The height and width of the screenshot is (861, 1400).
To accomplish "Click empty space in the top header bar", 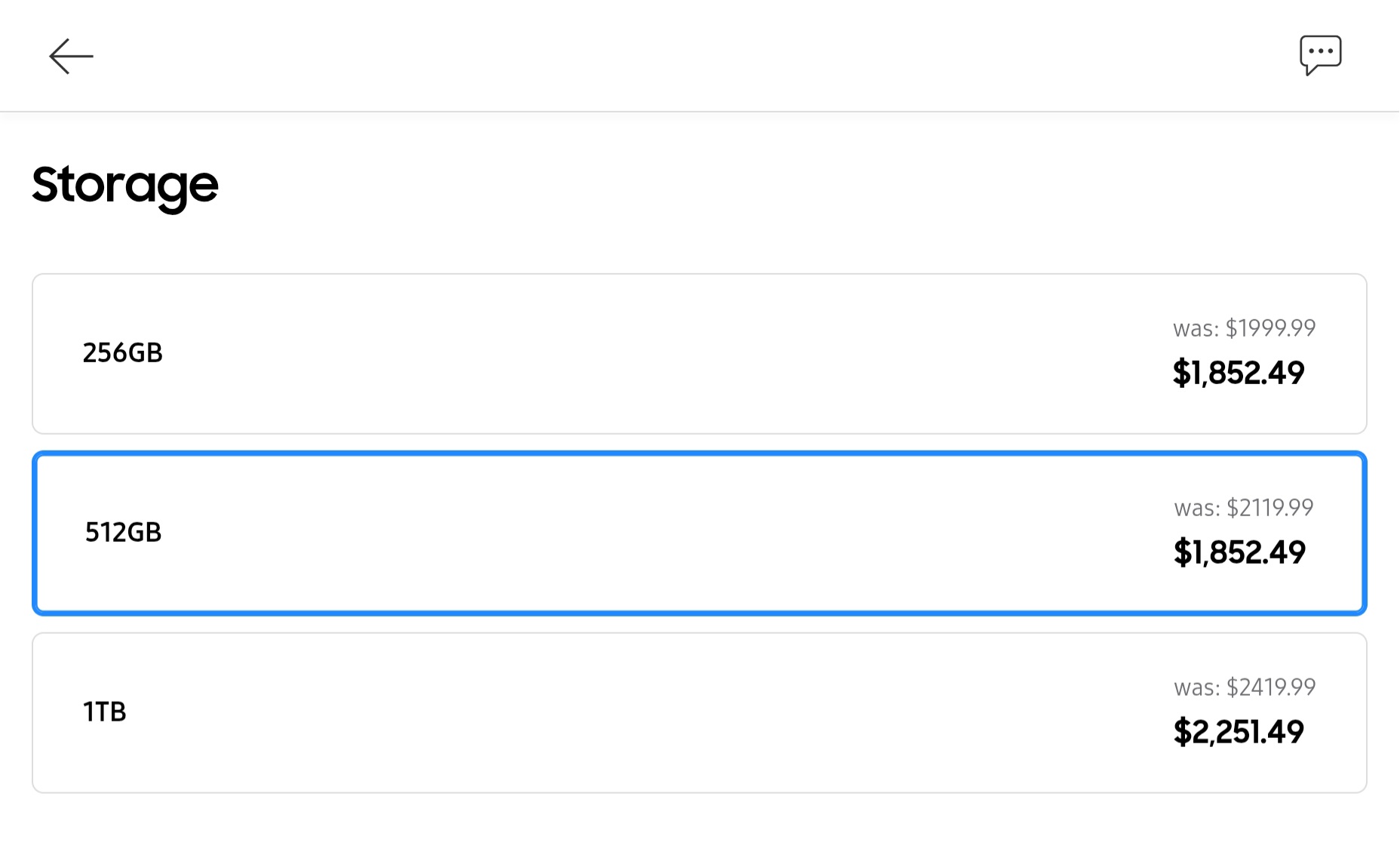I will click(x=679, y=56).
